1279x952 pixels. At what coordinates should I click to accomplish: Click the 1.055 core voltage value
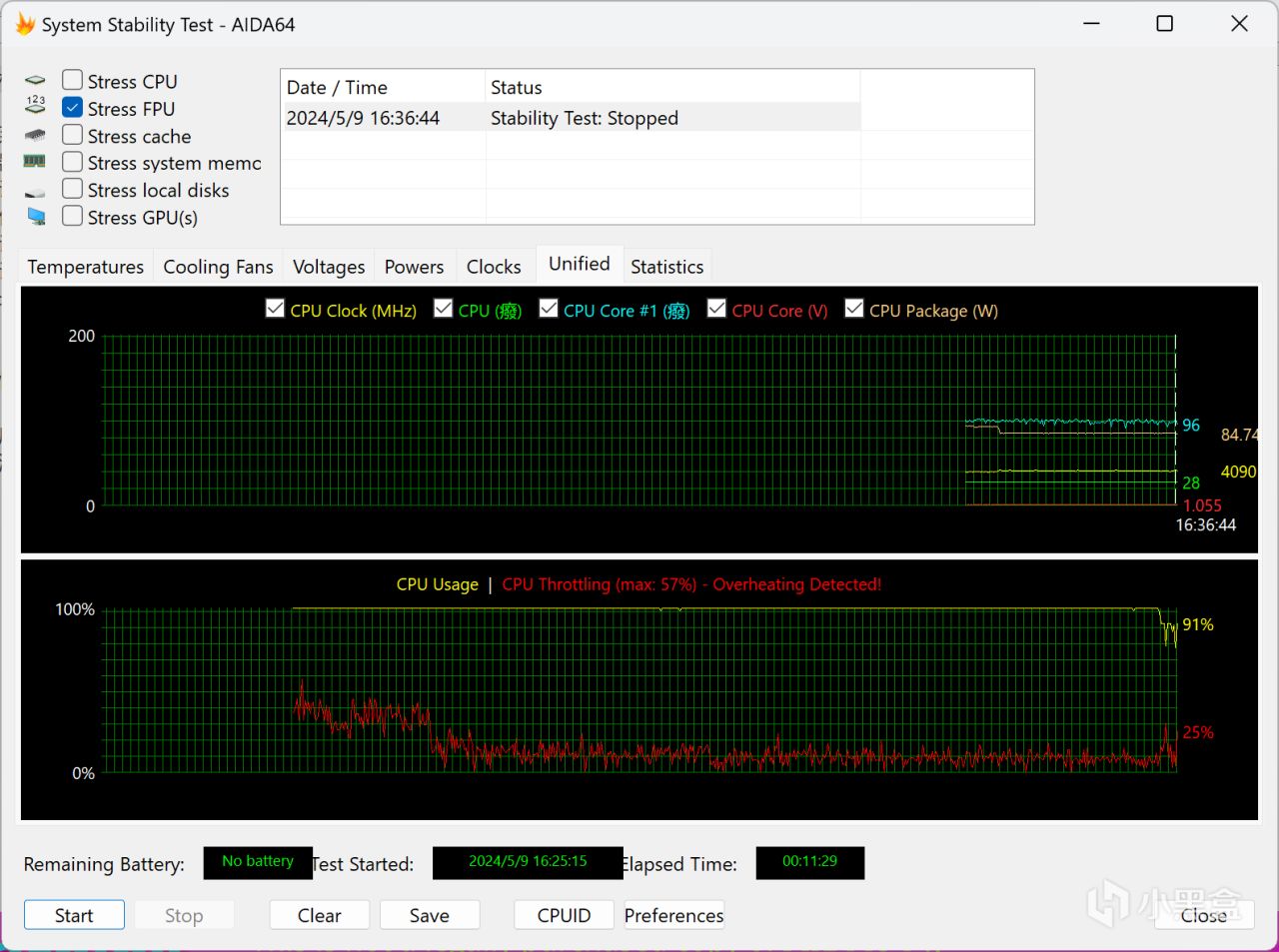pos(1202,505)
